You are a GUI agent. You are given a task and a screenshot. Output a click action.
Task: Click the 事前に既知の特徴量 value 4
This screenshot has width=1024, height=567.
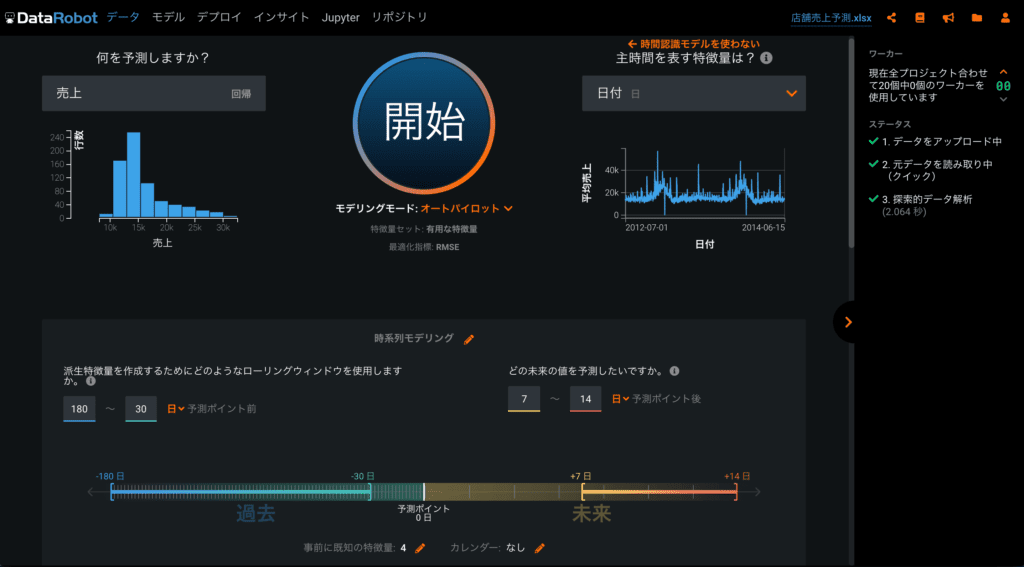point(403,548)
